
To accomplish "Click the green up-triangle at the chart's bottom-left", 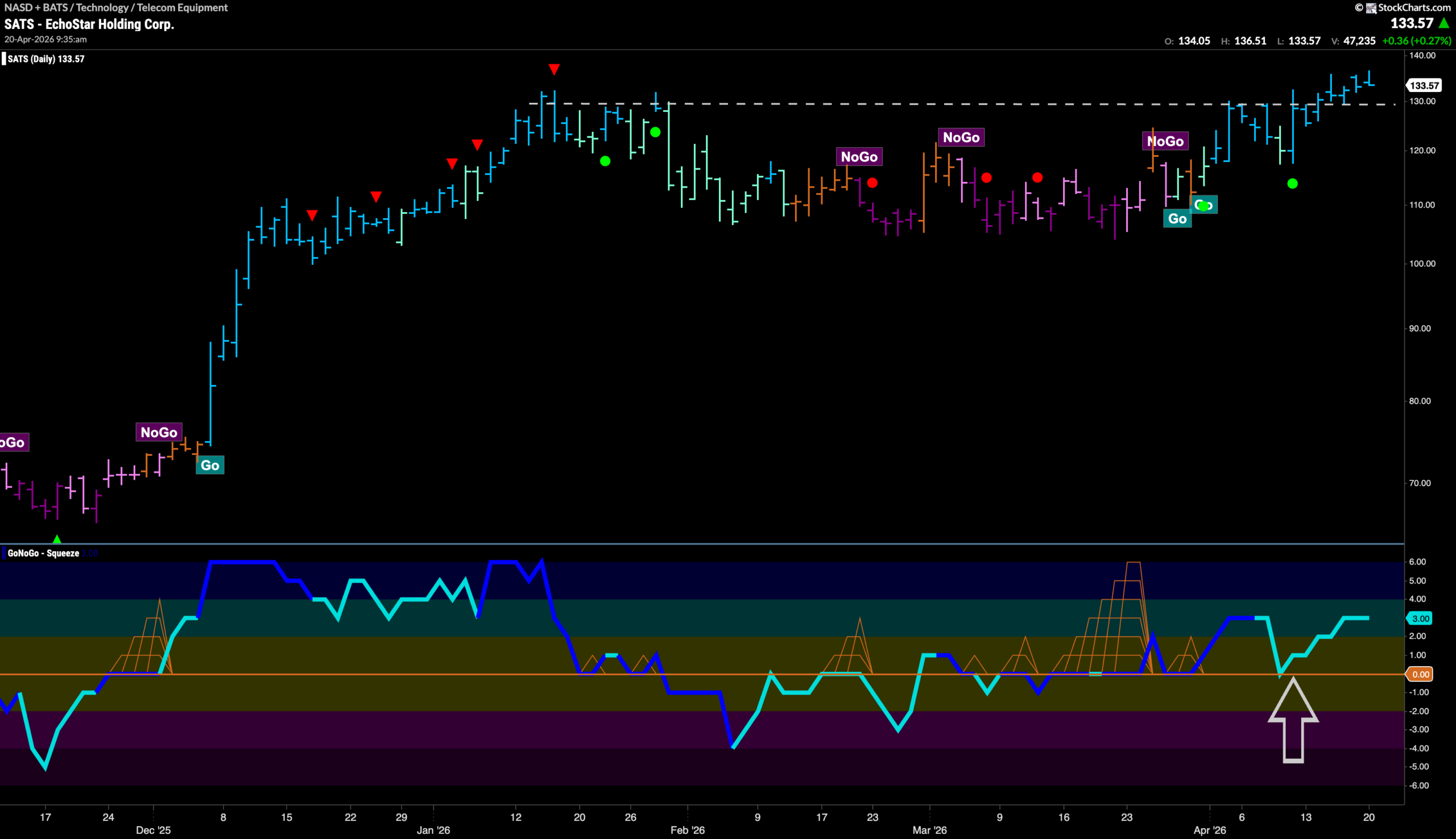I will click(57, 539).
